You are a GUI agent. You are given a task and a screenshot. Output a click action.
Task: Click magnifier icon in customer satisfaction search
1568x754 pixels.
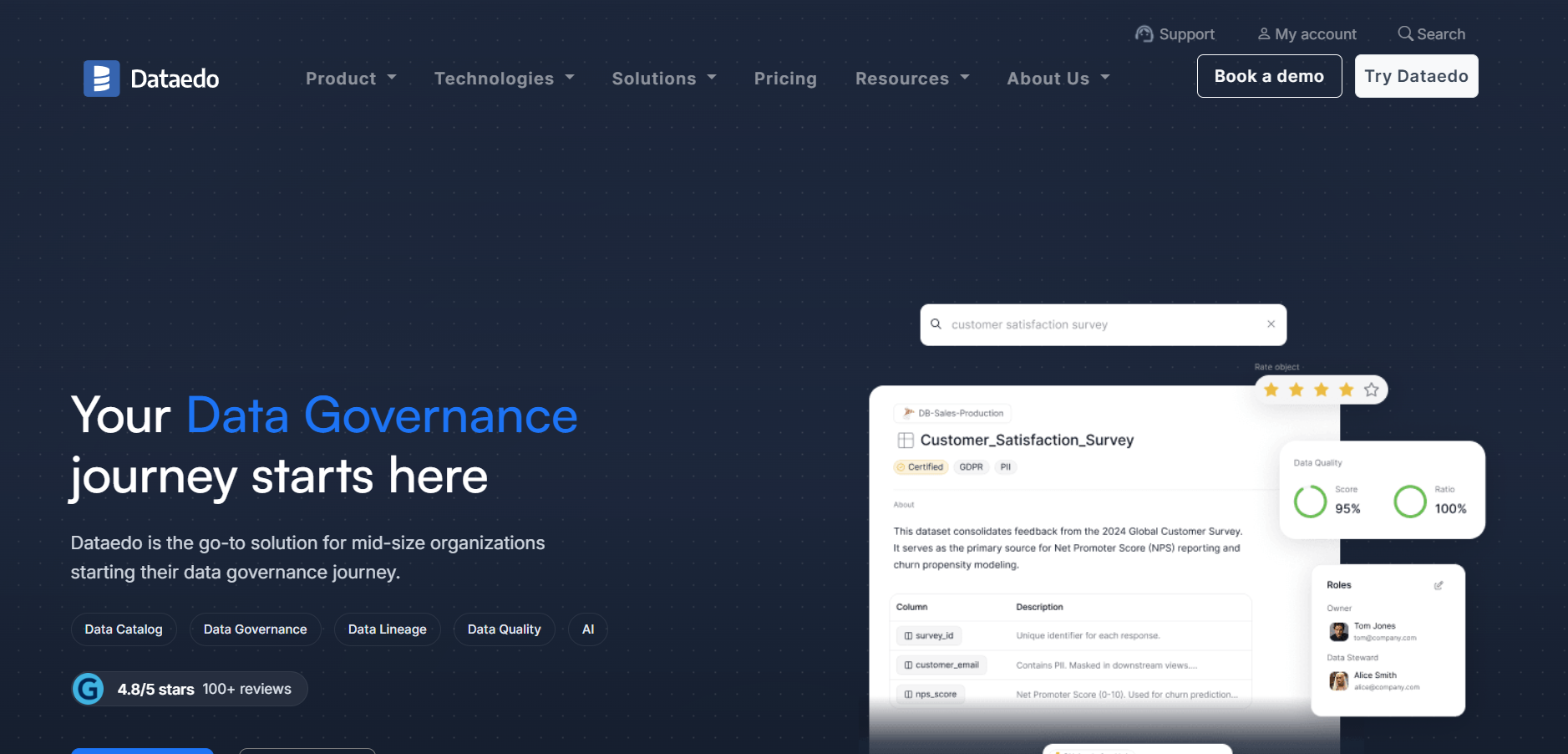936,324
